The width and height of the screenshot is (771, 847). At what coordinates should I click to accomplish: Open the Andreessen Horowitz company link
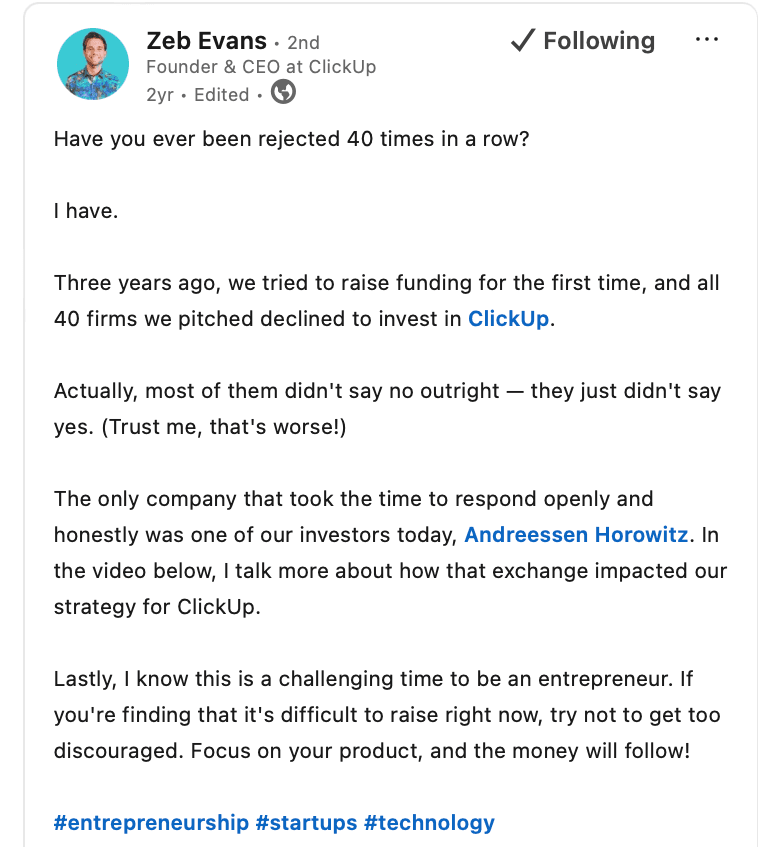(x=576, y=535)
